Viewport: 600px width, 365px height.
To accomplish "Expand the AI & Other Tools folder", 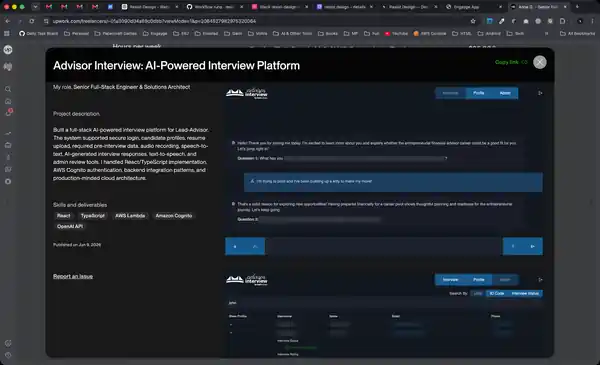I will [x=292, y=34].
